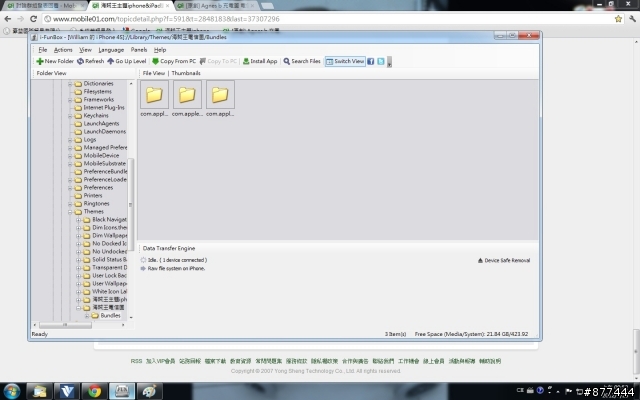Click Device Safe Removal
640x400 pixels.
click(504, 260)
